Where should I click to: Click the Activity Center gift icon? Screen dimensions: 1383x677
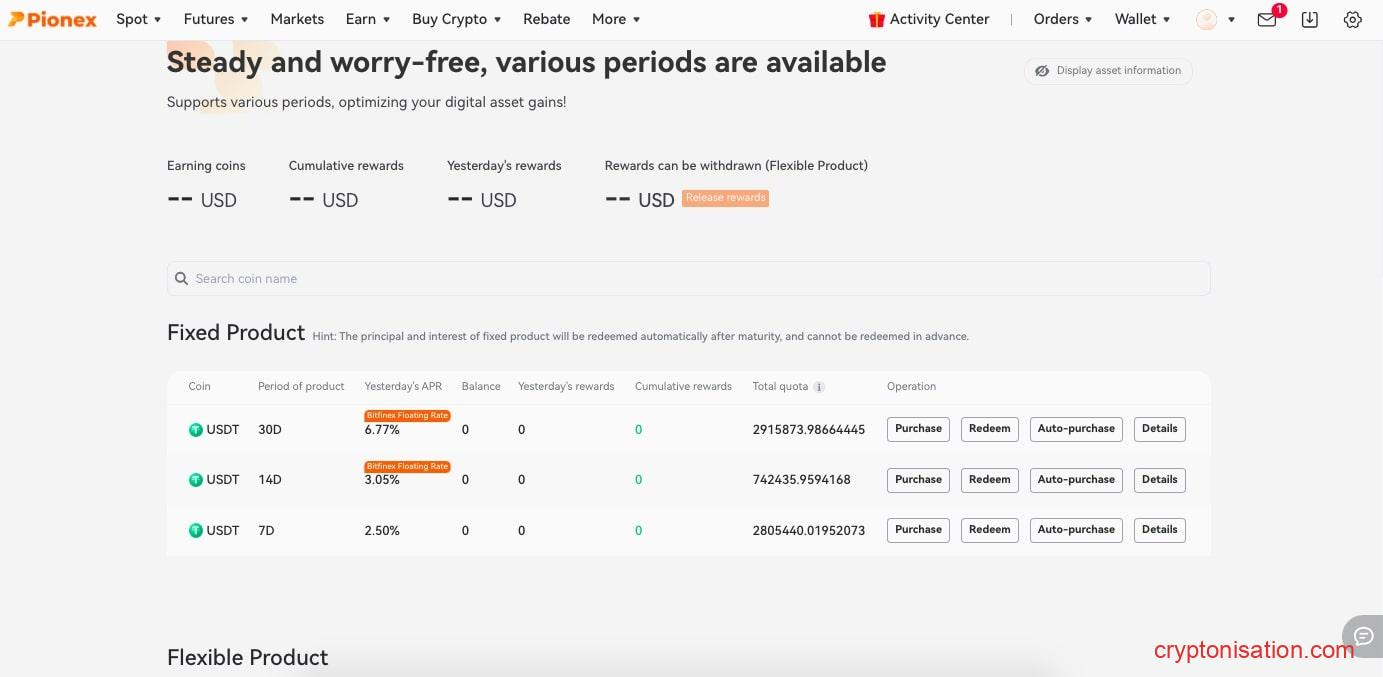pyautogui.click(x=877, y=19)
